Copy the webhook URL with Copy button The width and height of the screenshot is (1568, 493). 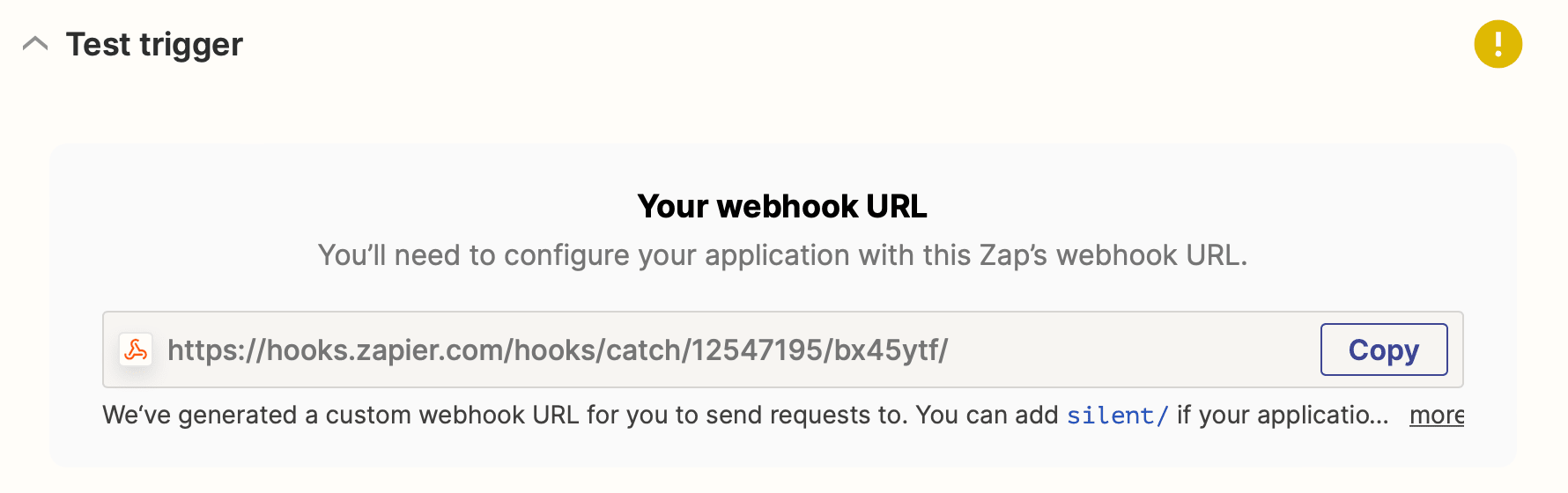(x=1383, y=350)
